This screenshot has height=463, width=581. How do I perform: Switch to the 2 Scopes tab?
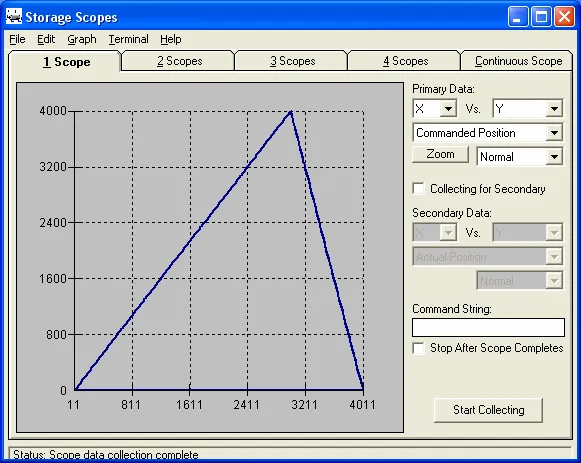179,61
